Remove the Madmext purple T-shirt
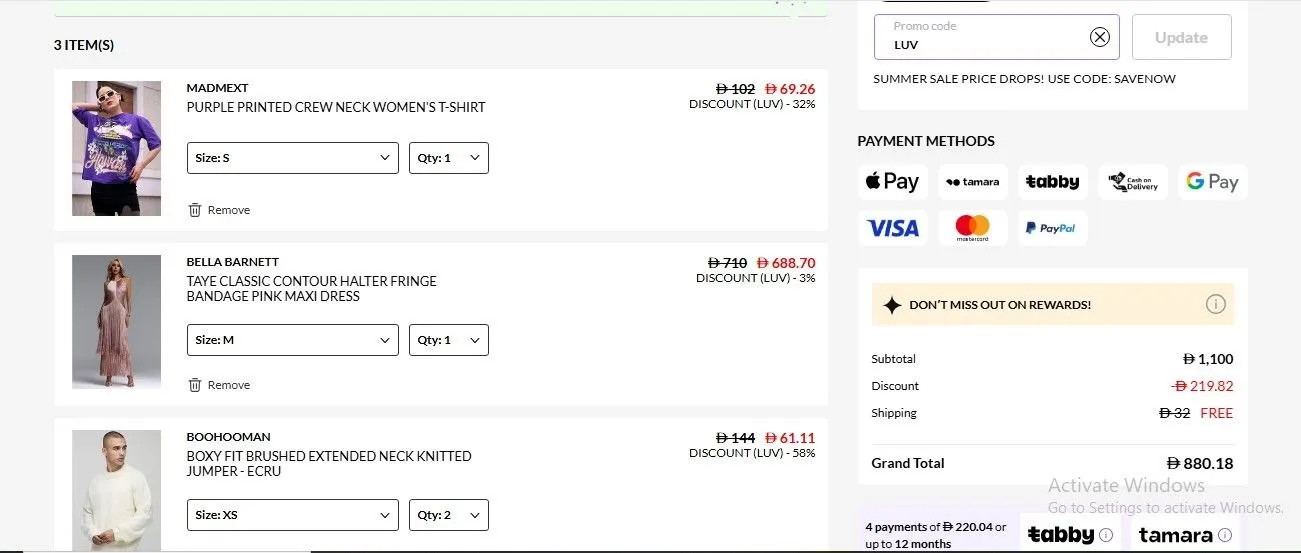The width and height of the screenshot is (1301, 553). pyautogui.click(x=219, y=210)
